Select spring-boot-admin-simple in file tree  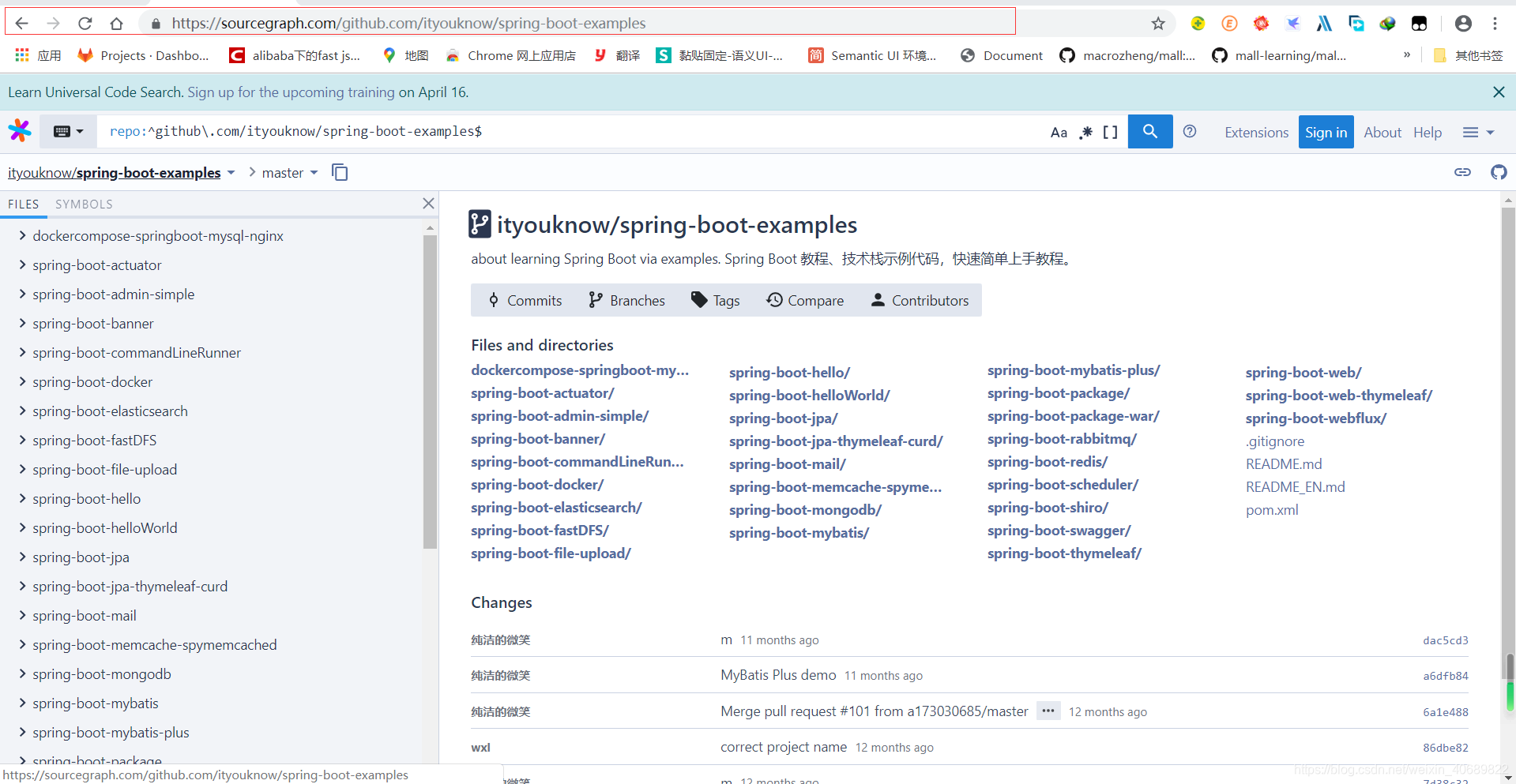(113, 294)
